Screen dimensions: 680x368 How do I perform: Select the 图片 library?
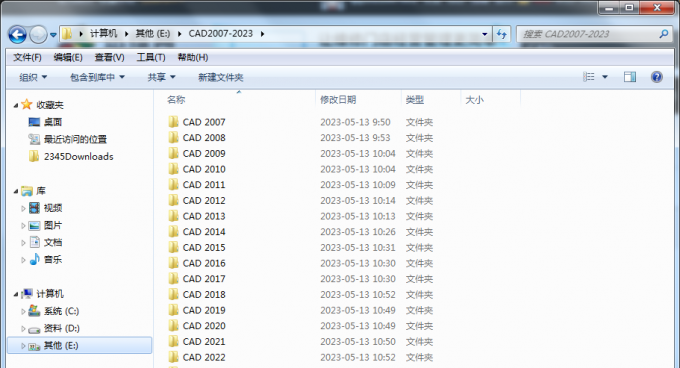pyautogui.click(x=53, y=225)
